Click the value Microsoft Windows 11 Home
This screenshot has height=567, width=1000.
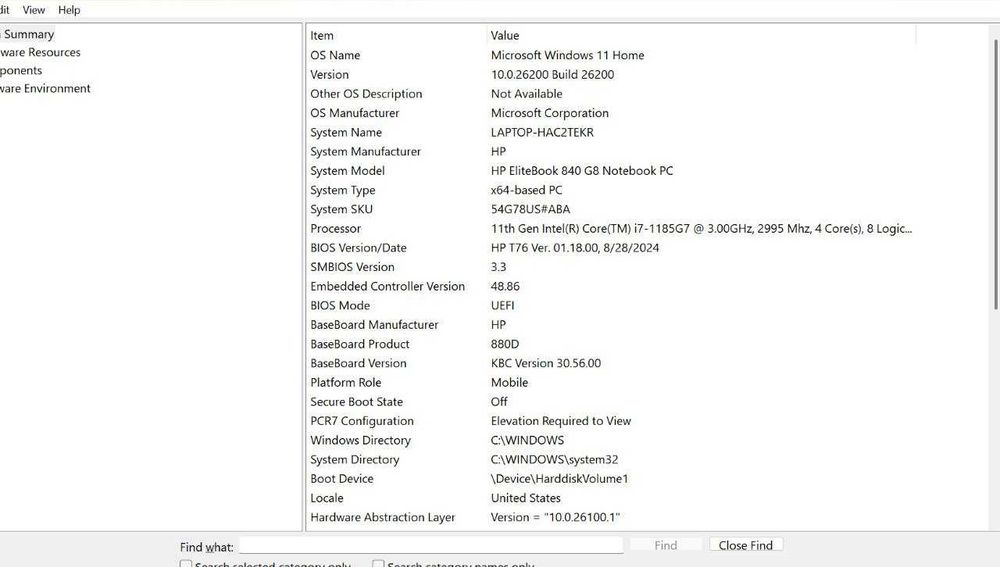pyautogui.click(x=567, y=55)
